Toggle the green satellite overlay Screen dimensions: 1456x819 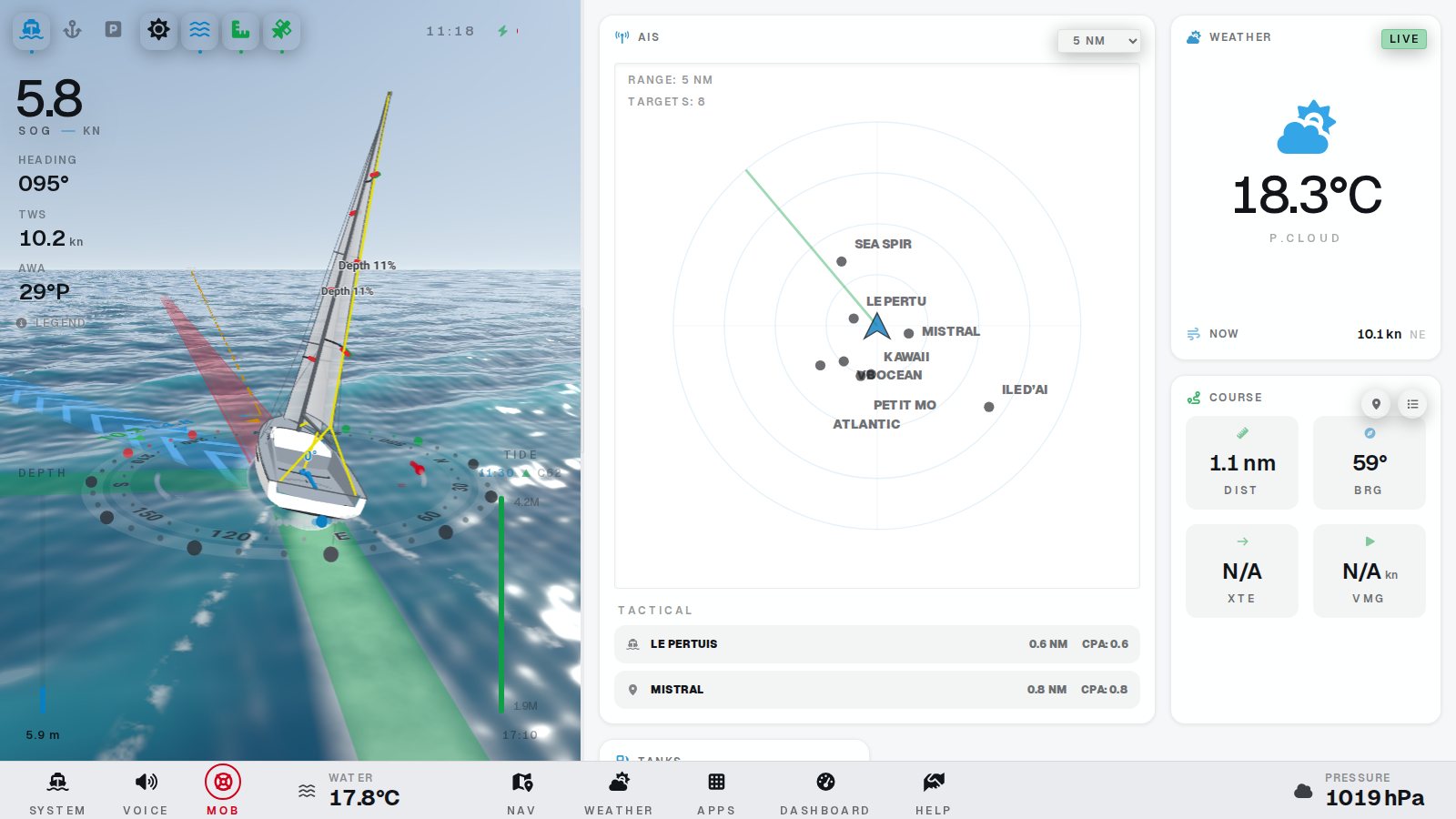tap(281, 30)
